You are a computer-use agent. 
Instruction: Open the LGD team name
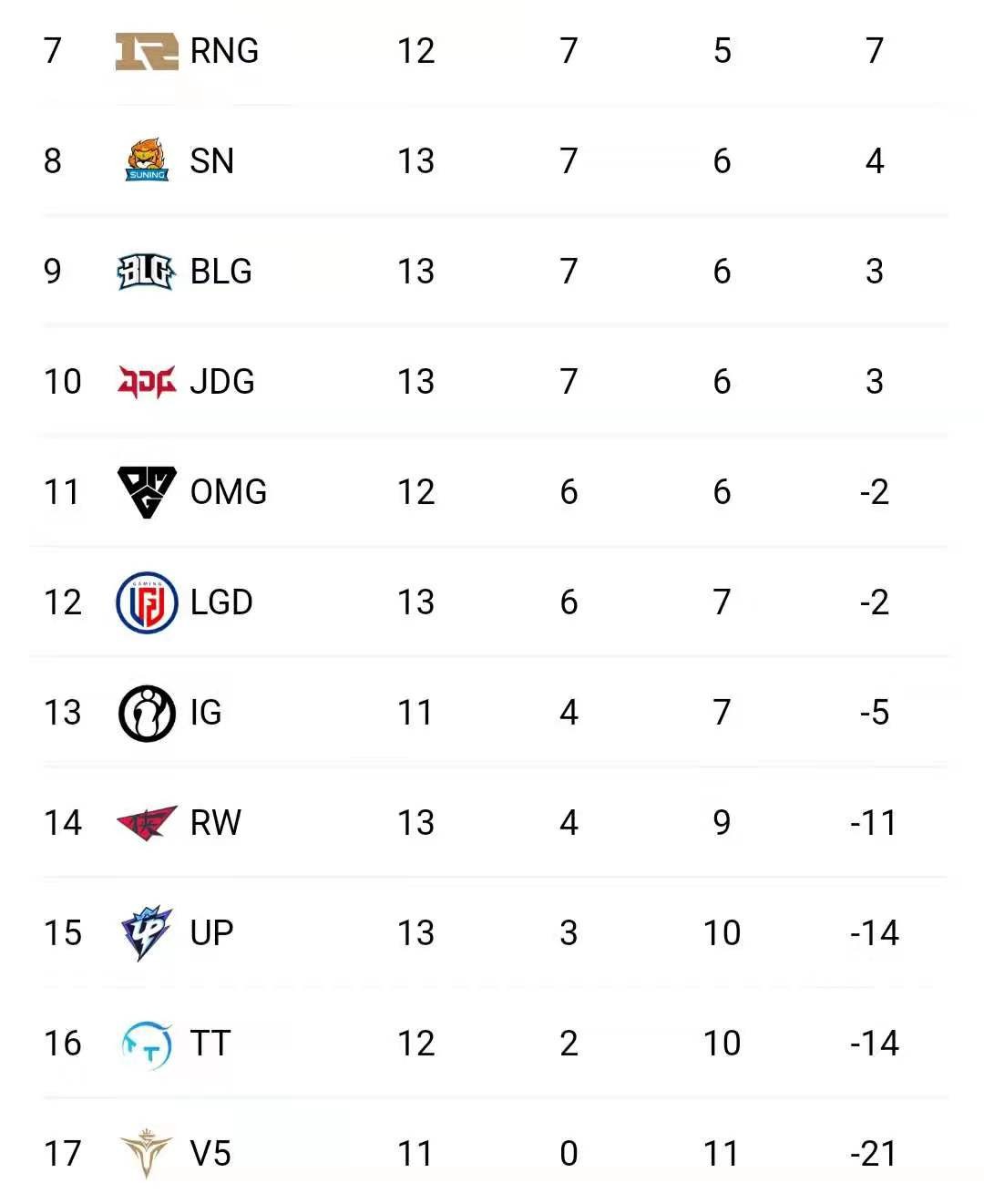point(220,602)
